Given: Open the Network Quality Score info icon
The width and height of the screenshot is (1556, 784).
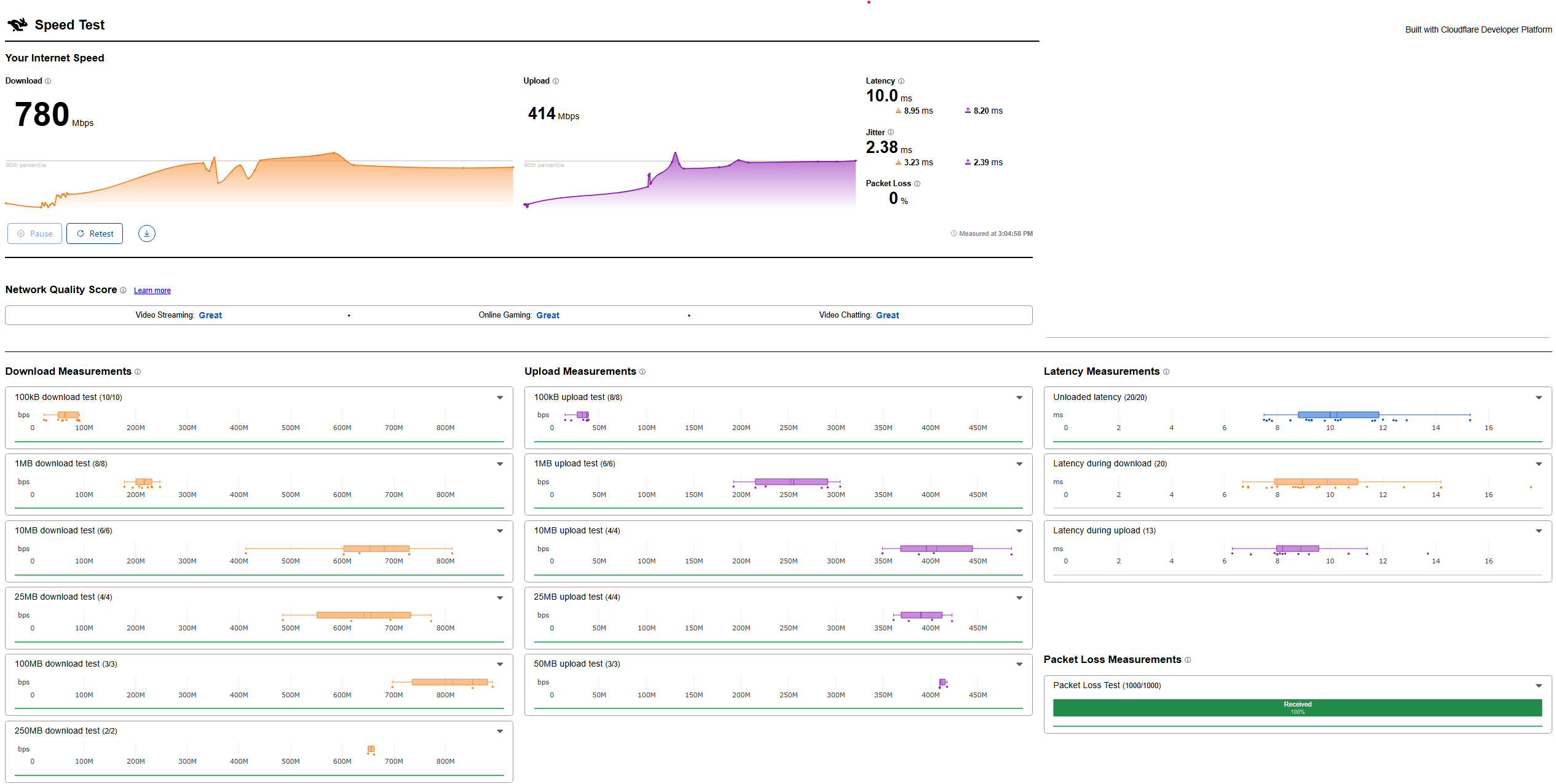Looking at the screenshot, I should click(x=123, y=290).
